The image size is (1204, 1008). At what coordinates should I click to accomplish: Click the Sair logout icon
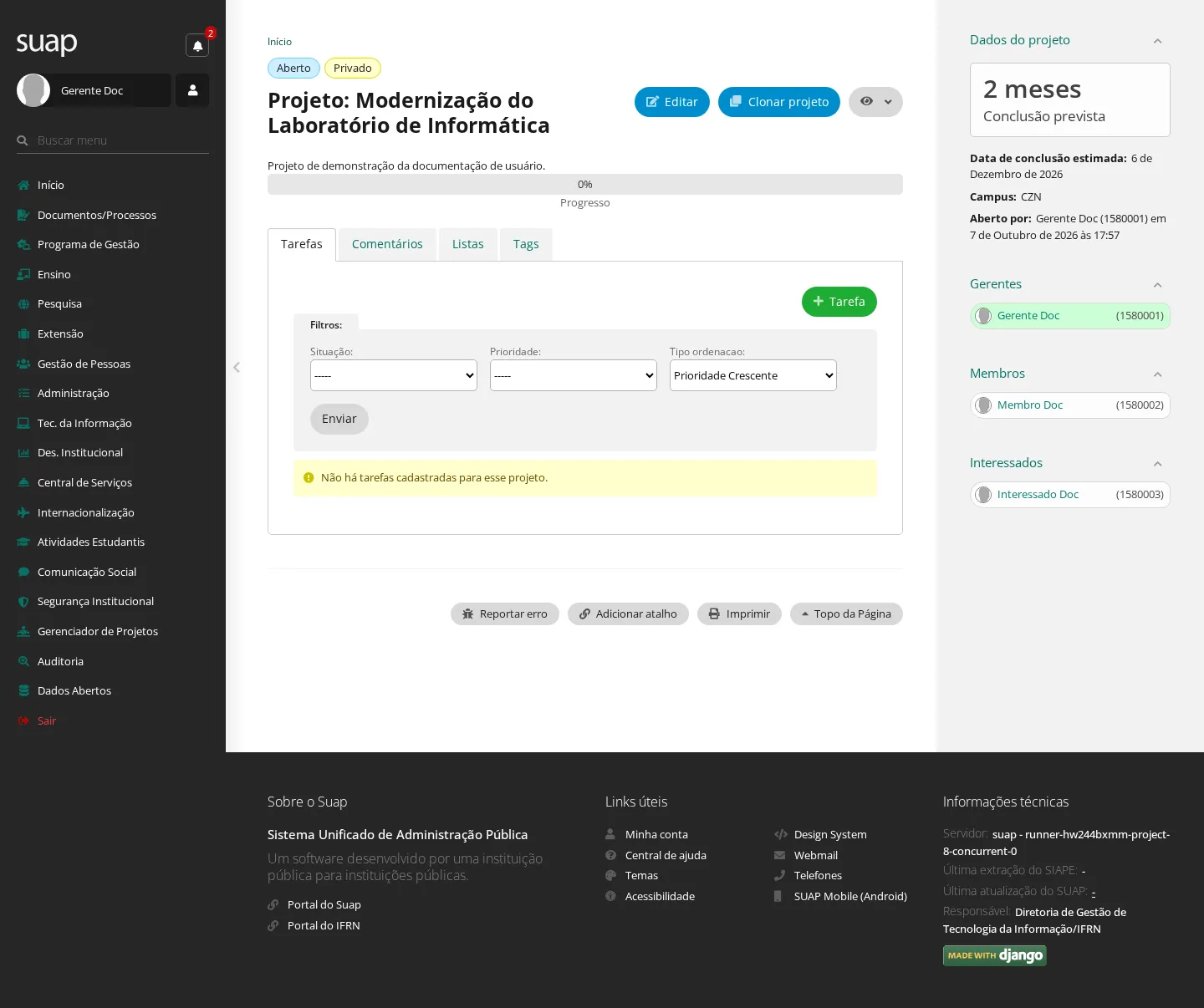[x=23, y=720]
